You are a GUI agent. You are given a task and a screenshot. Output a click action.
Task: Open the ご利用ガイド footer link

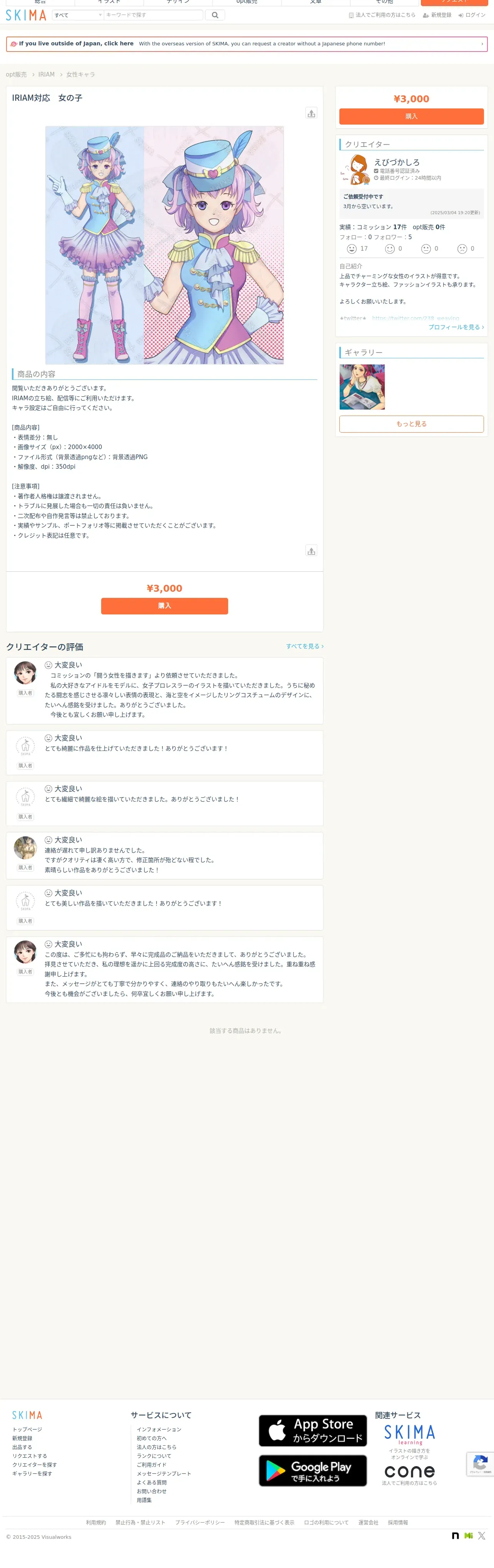tap(152, 1465)
